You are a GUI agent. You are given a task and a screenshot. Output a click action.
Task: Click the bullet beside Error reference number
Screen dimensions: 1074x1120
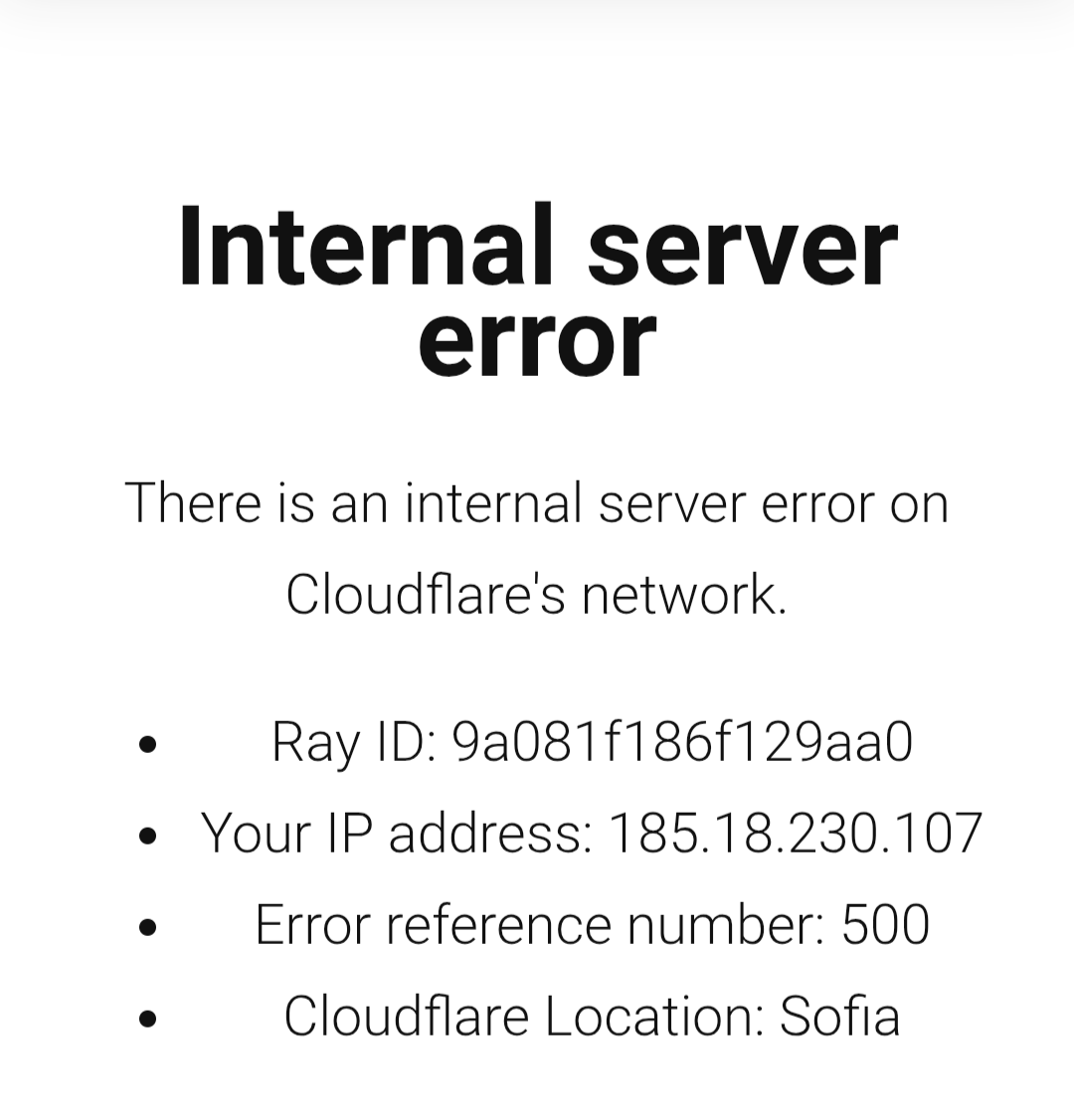coord(148,927)
